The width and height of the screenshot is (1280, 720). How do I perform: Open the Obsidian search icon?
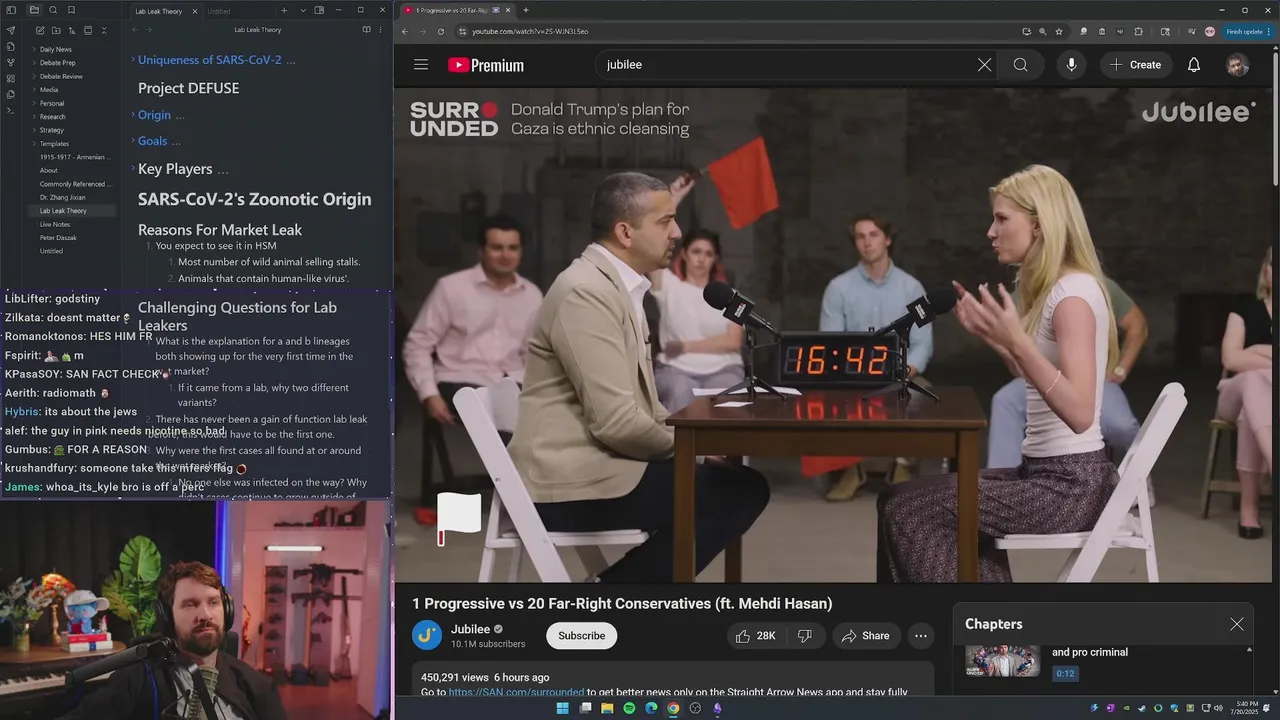53,10
